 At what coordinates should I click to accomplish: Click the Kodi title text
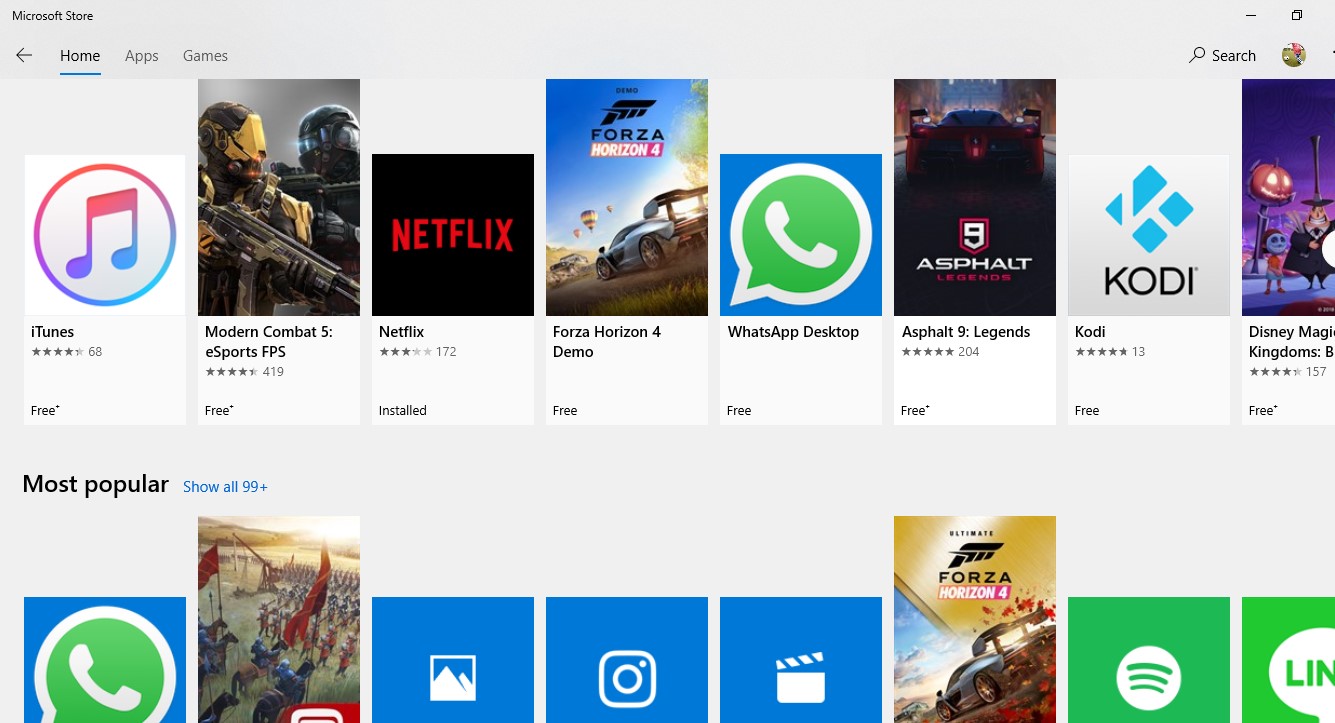1090,332
